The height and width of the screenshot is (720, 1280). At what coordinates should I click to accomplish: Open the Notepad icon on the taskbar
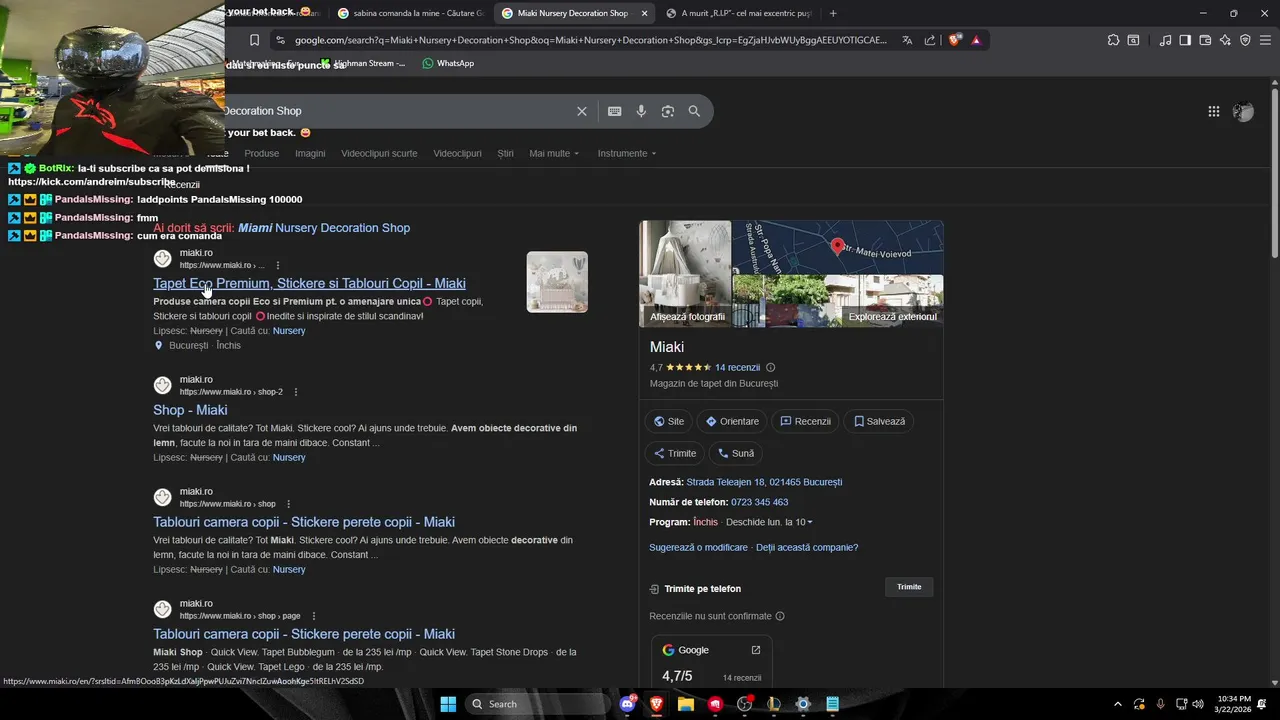(832, 704)
